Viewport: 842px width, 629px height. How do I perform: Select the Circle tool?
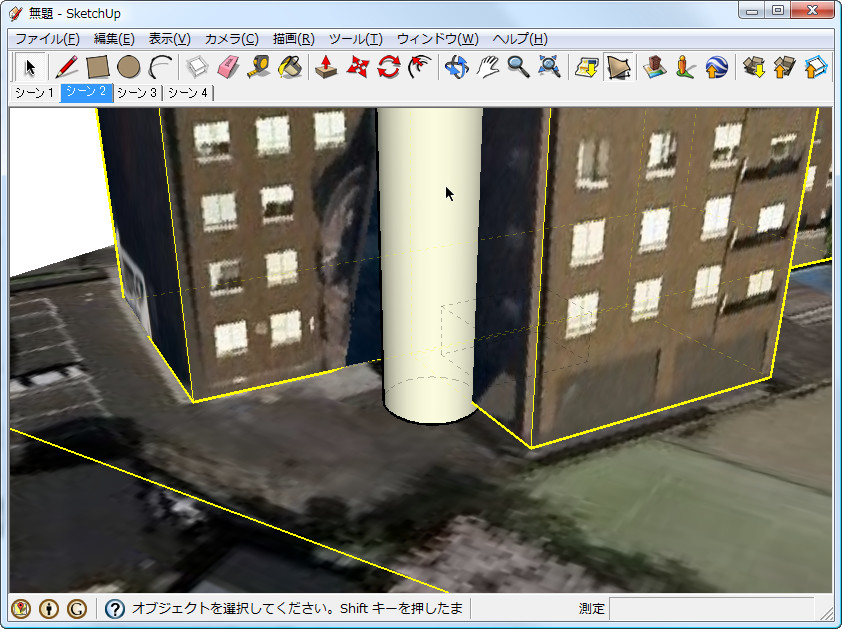click(x=129, y=67)
